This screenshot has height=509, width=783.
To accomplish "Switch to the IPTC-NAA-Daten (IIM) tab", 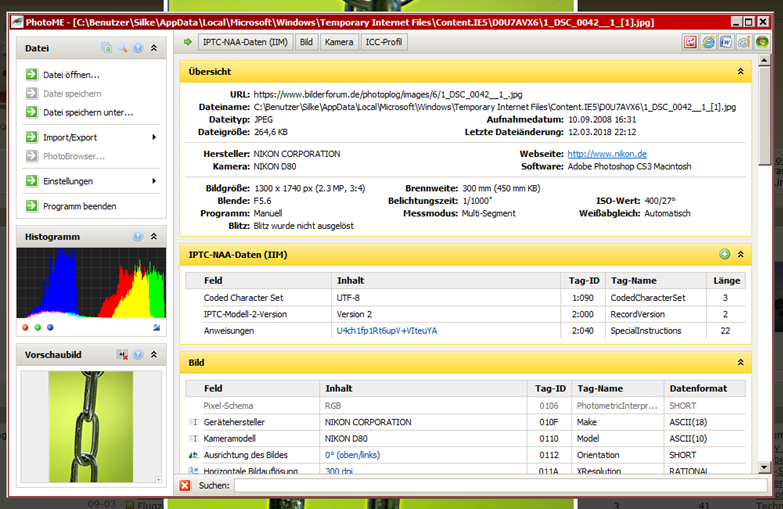I will (245, 42).
